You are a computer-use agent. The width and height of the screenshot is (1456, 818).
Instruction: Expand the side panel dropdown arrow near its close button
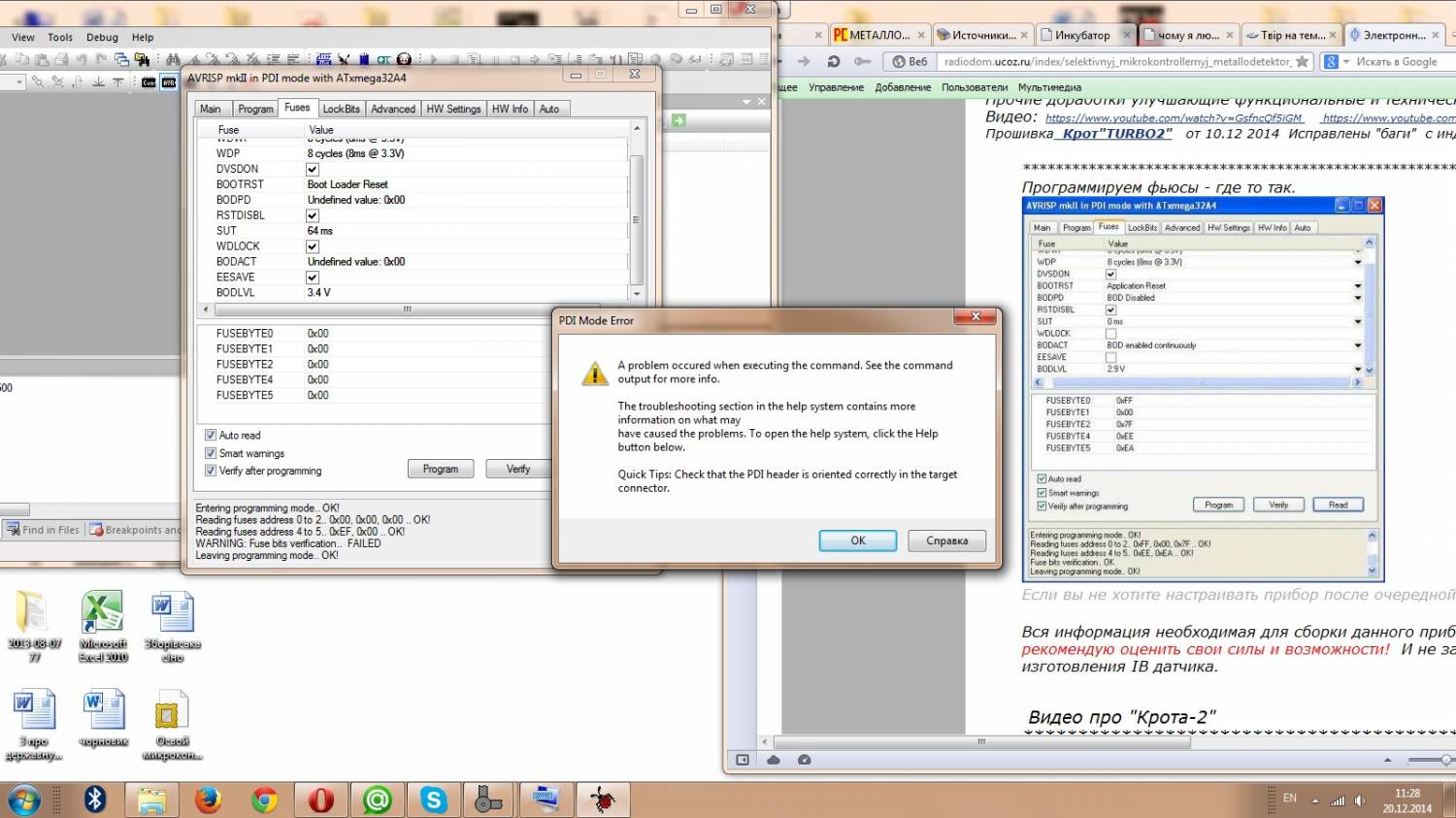pos(746,101)
